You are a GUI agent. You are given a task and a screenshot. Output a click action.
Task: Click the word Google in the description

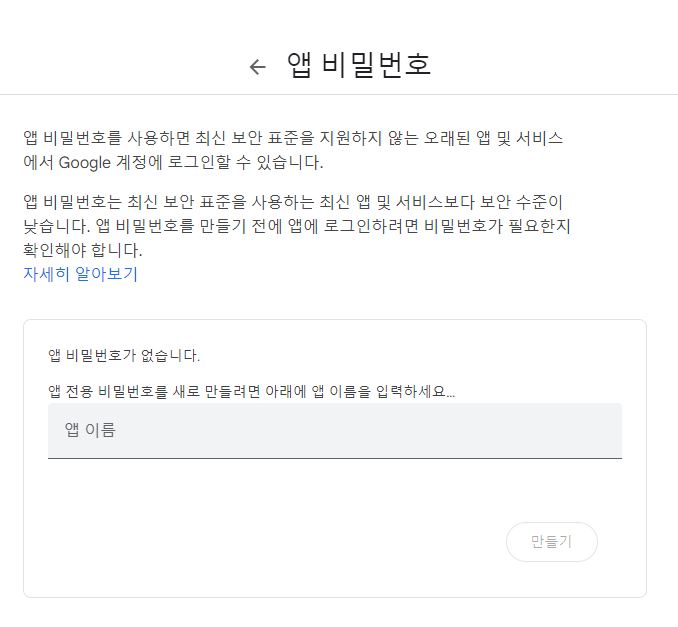(x=85, y=163)
